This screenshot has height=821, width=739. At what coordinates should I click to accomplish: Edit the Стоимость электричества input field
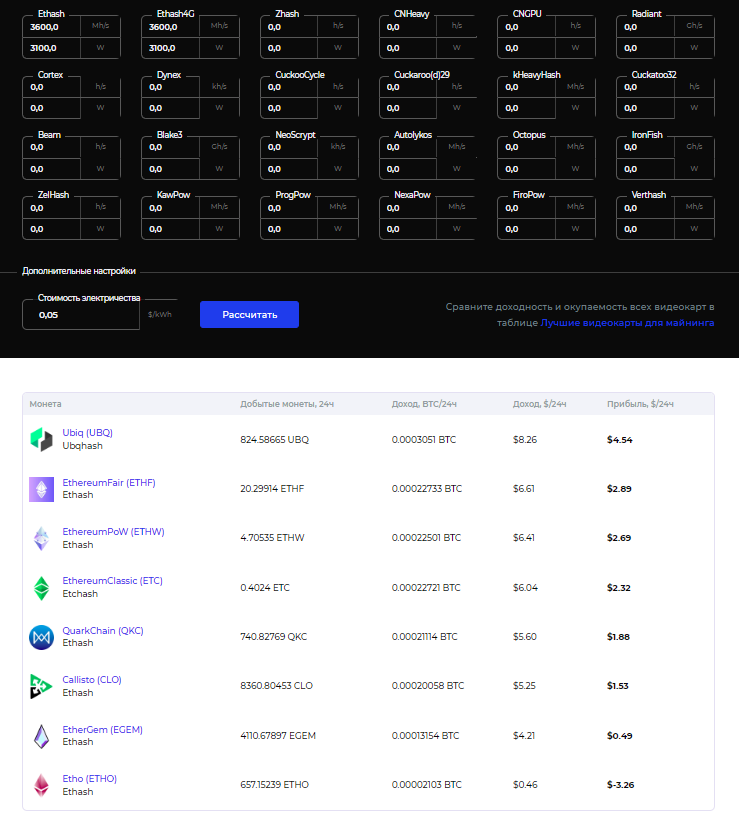coord(80,315)
